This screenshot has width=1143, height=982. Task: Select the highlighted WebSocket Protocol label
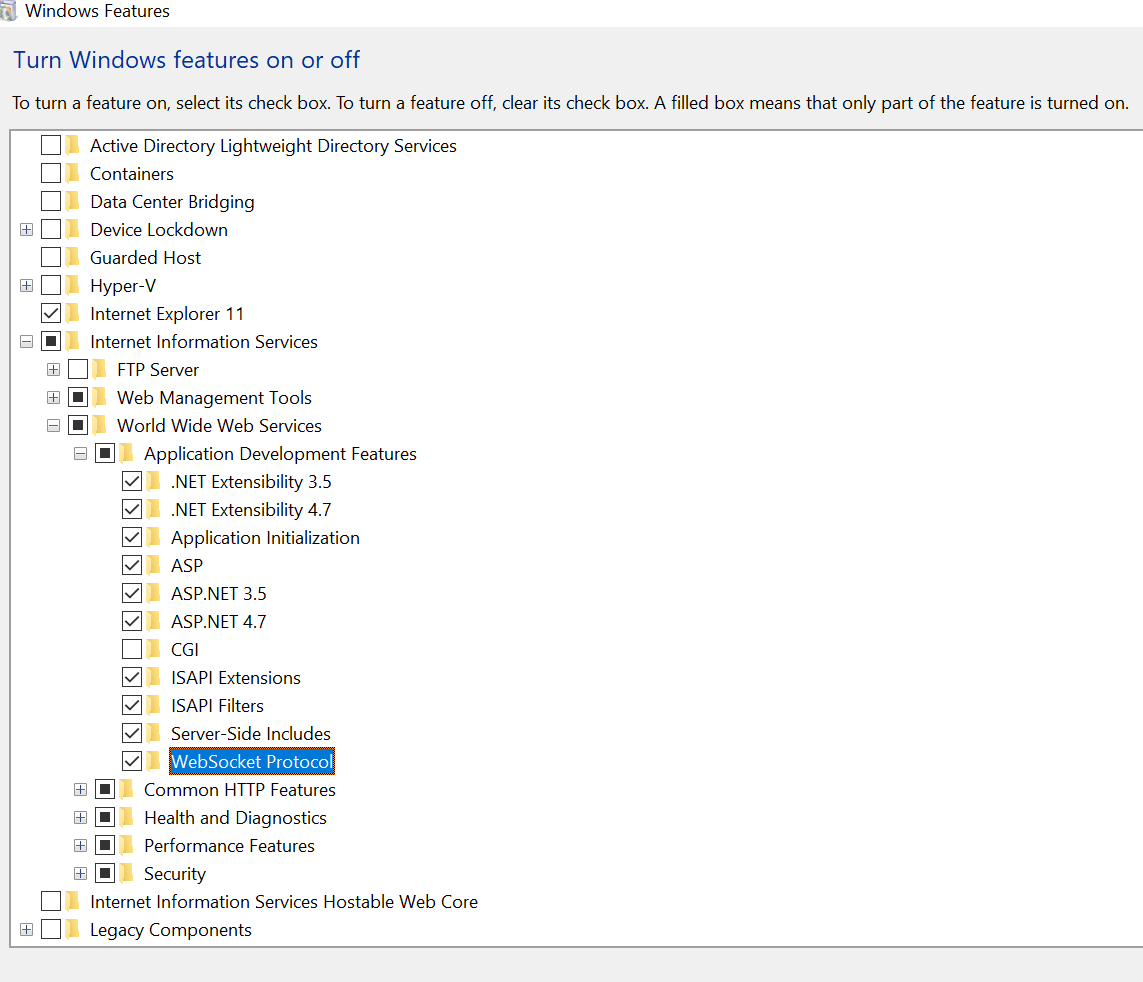251,762
